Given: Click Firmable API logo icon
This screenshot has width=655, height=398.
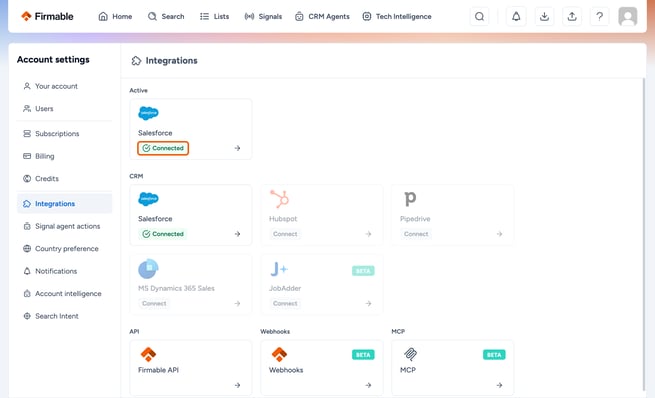Looking at the screenshot, I should point(148,354).
